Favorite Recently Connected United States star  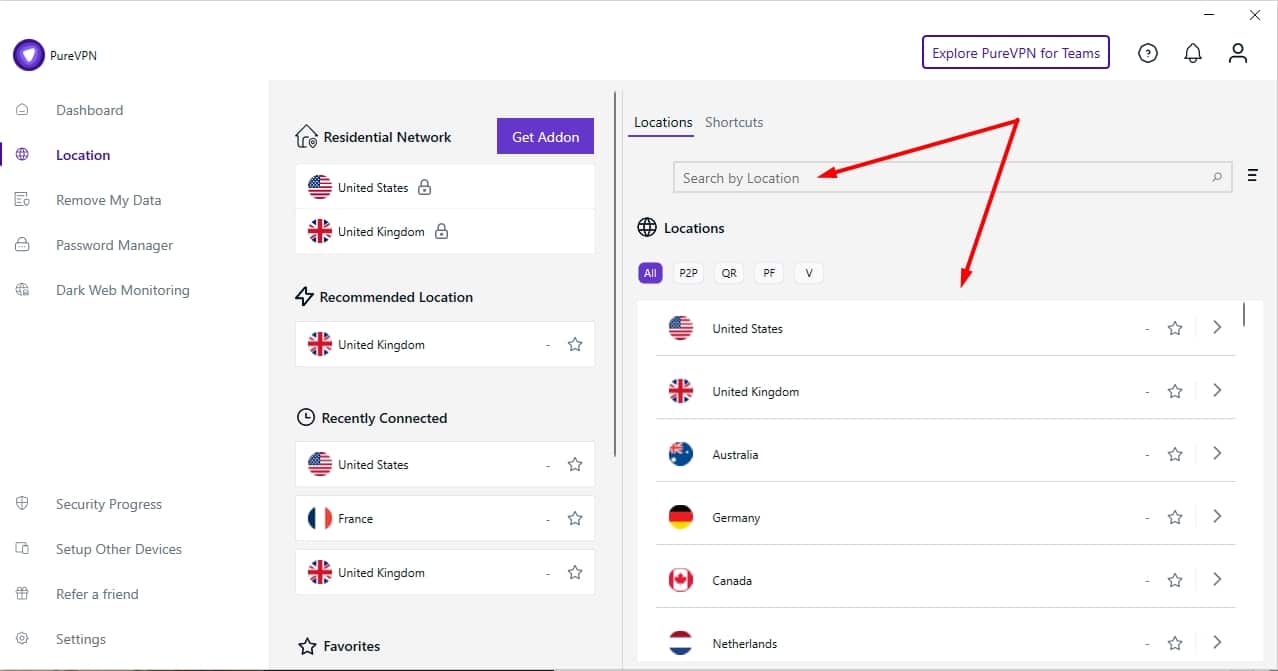tap(575, 464)
